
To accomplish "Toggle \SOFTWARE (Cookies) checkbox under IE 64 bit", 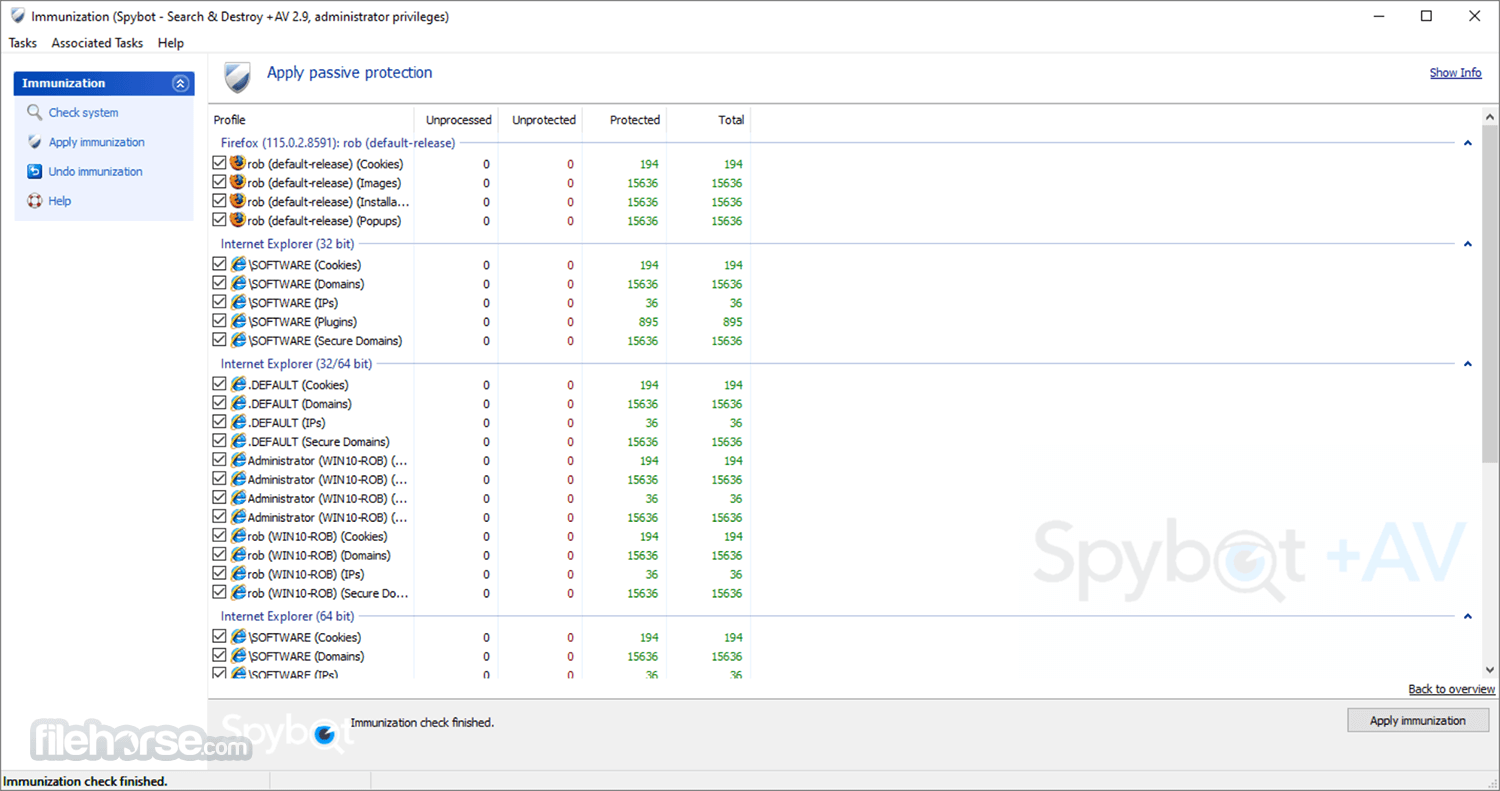I will (220, 637).
